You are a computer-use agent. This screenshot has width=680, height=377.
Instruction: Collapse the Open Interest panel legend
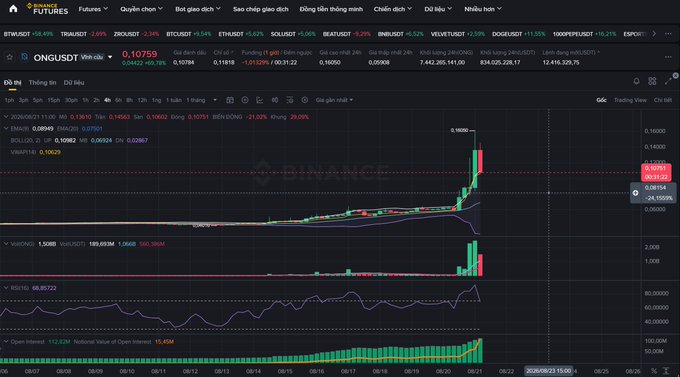click(x=6, y=341)
